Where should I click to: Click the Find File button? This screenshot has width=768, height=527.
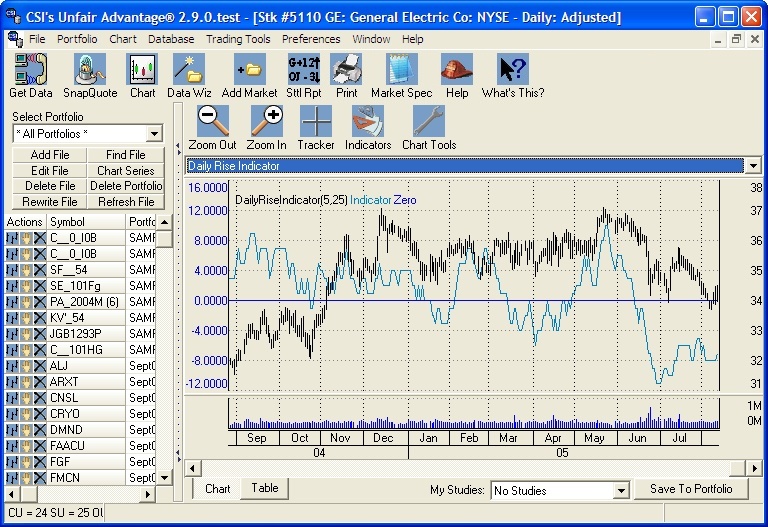(x=126, y=155)
